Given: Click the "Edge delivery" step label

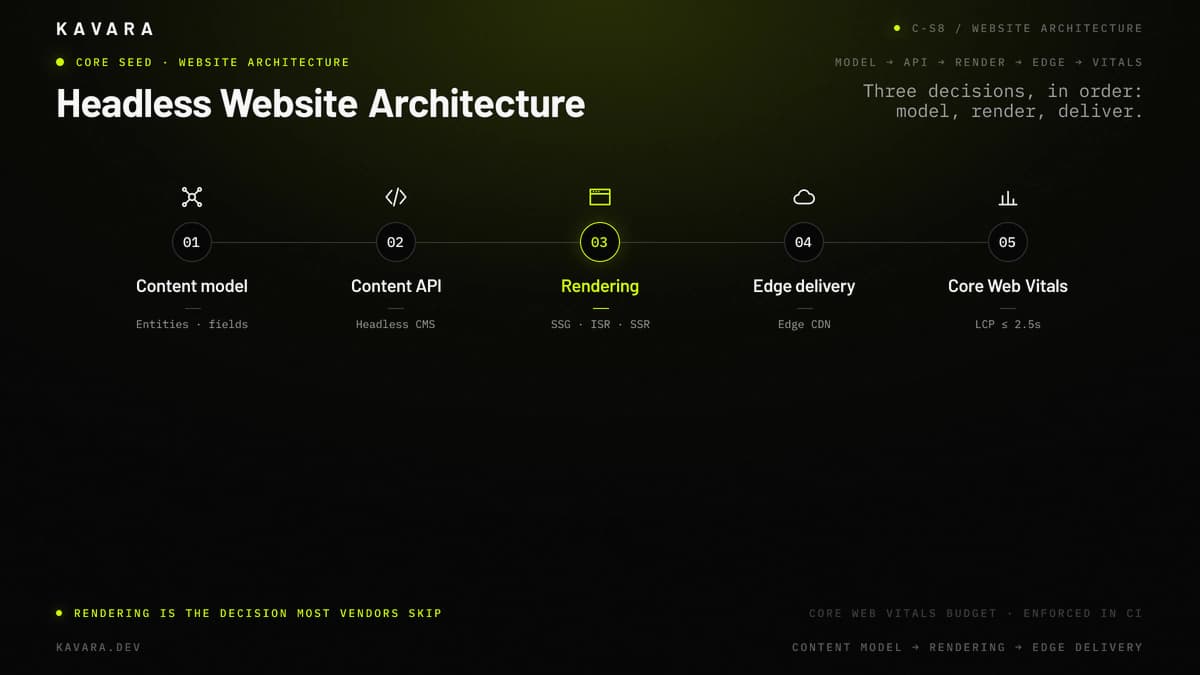Looking at the screenshot, I should point(804,286).
